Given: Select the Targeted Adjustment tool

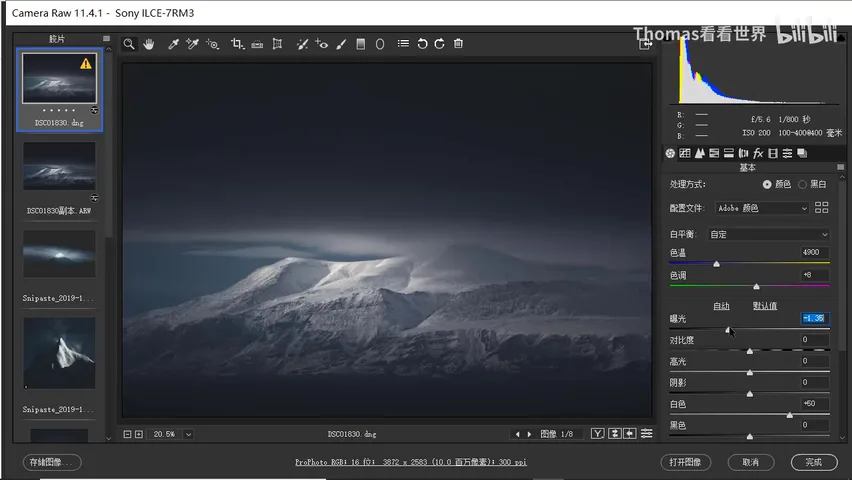Looking at the screenshot, I should coord(212,44).
